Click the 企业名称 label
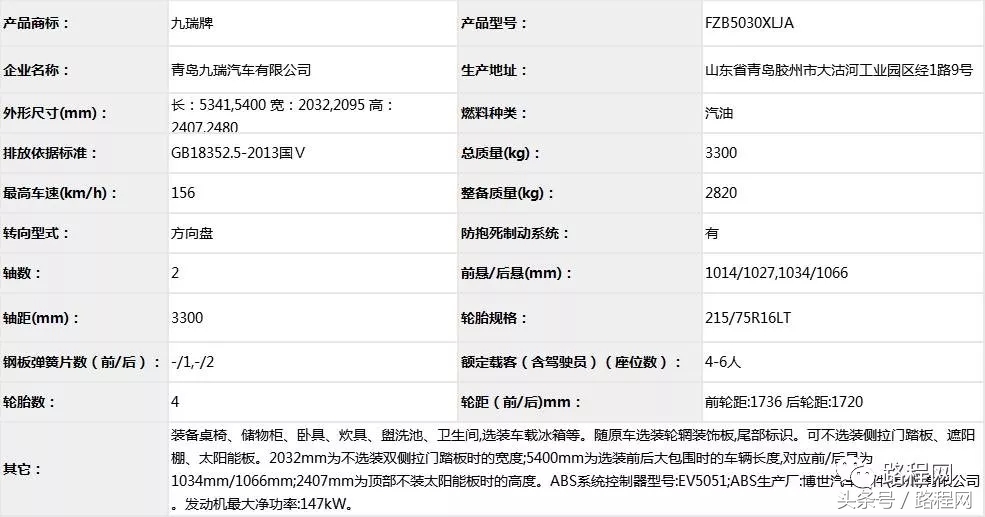The height and width of the screenshot is (517, 985). (x=36, y=70)
